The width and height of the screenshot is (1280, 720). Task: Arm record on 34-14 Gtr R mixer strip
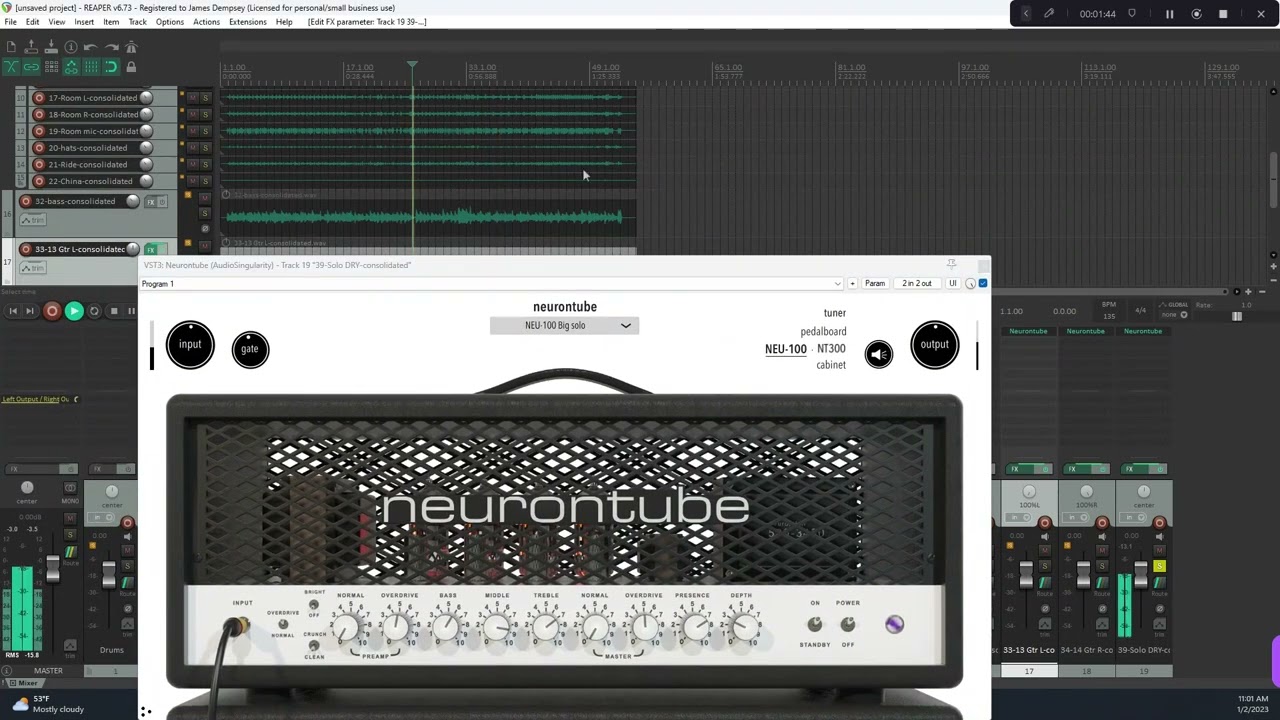(1102, 523)
